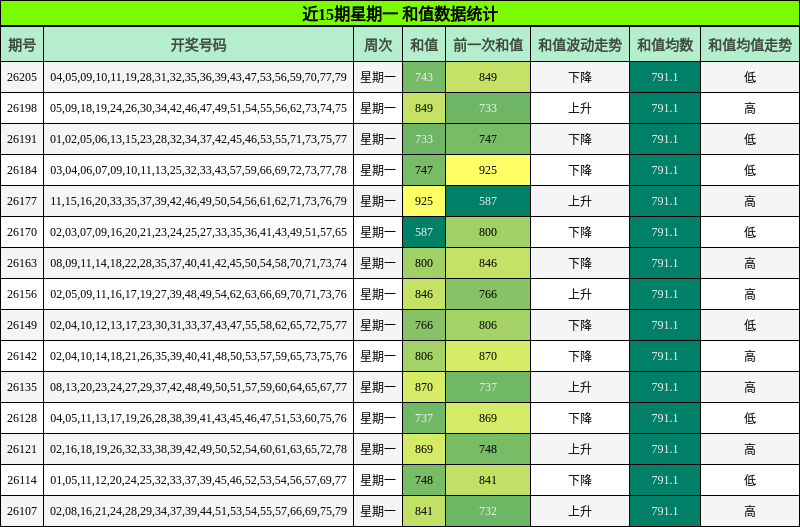The image size is (800, 527).
Task: Click issue number 26121
Action: click(22, 449)
